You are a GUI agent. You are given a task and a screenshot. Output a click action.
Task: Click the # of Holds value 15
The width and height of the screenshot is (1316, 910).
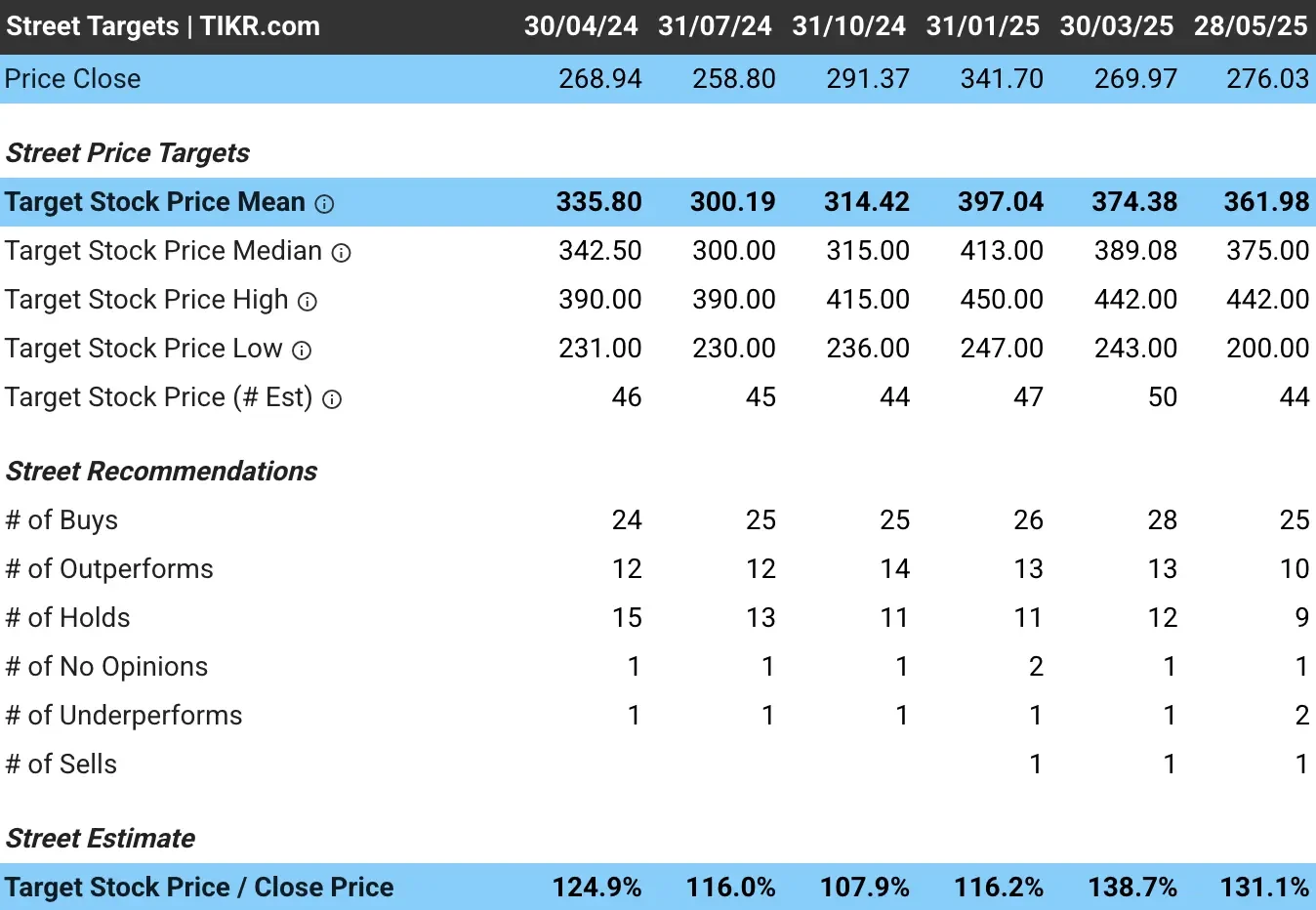(x=627, y=618)
